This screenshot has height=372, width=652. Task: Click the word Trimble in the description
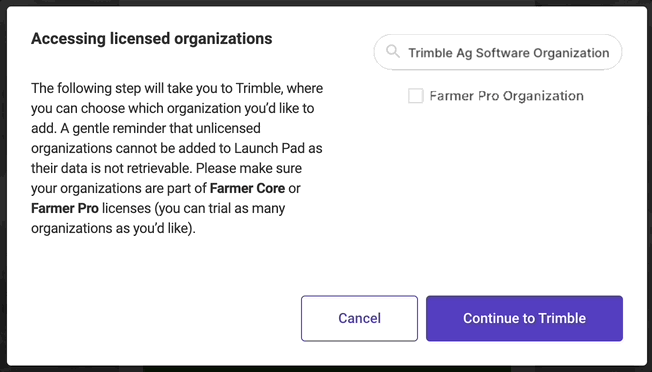258,89
